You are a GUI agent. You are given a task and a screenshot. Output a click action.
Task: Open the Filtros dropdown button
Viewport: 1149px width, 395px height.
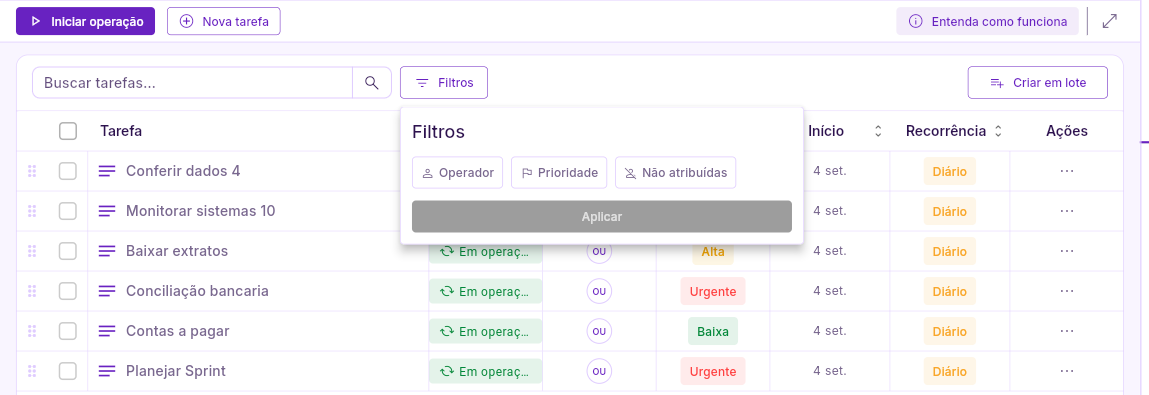click(x=444, y=83)
